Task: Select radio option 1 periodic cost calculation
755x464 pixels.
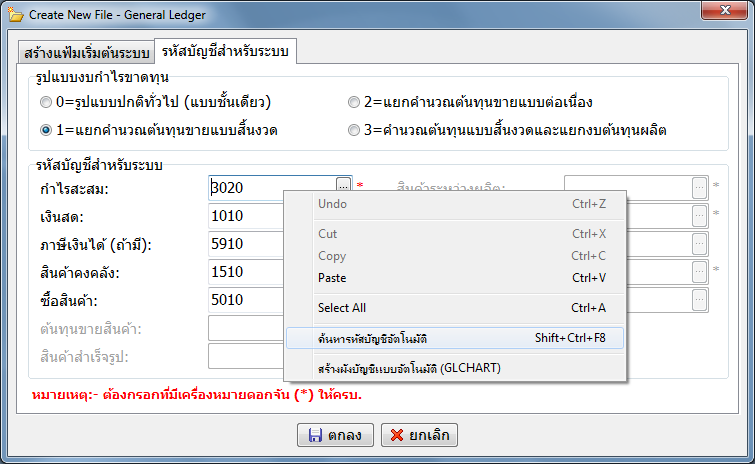Action: tap(46, 130)
